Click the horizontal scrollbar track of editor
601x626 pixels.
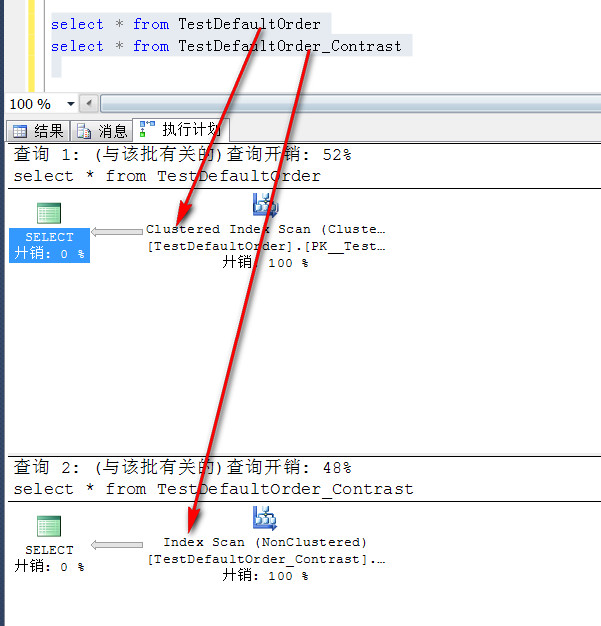[x=351, y=104]
